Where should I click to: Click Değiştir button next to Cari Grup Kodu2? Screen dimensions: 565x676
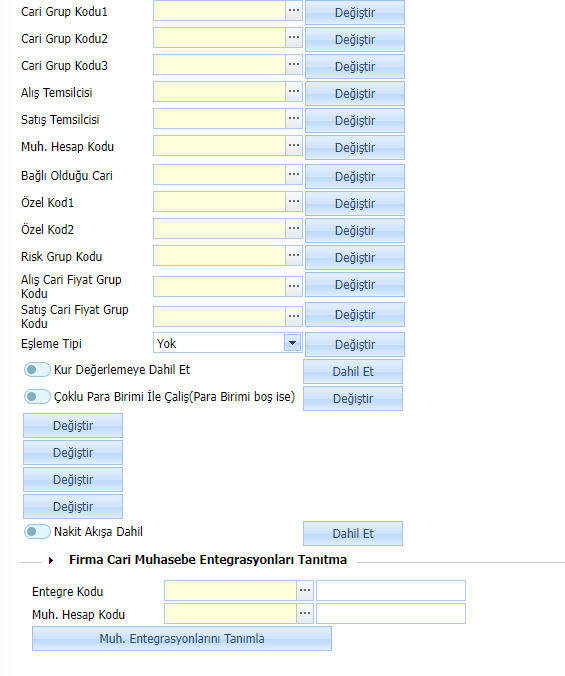tap(355, 40)
